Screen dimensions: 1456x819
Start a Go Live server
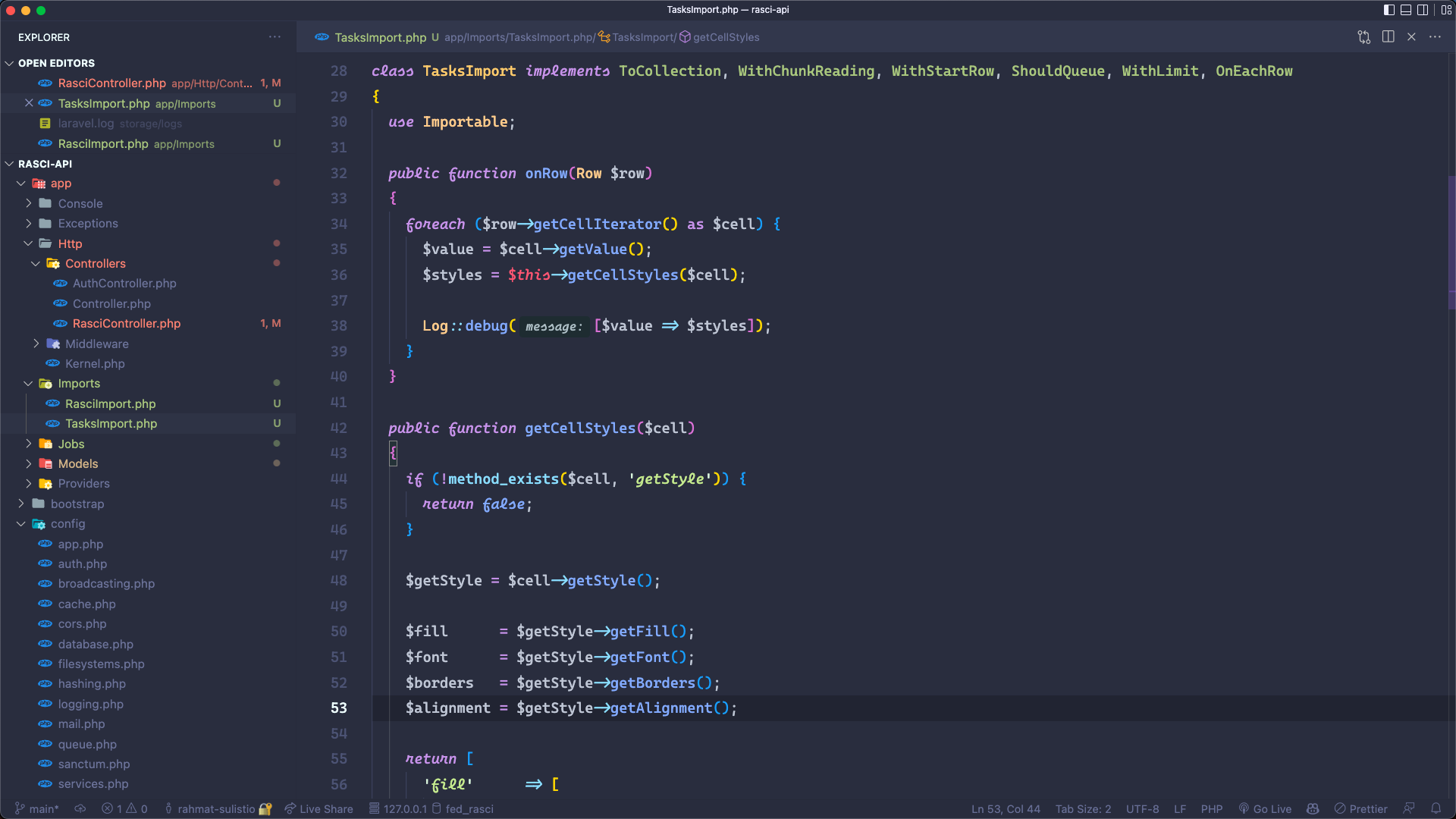tap(1265, 809)
